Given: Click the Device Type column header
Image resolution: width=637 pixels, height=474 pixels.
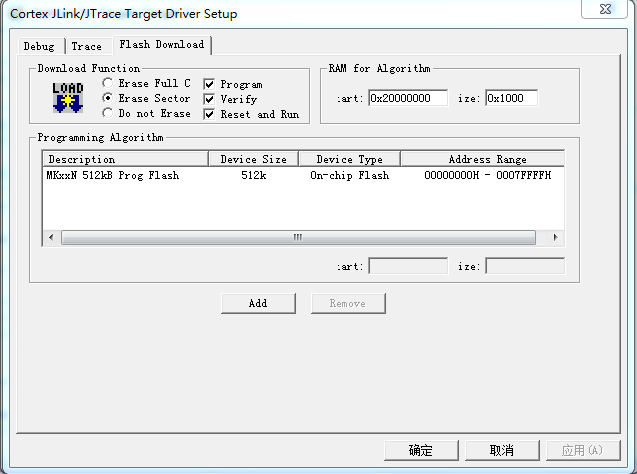Looking at the screenshot, I should coord(349,159).
